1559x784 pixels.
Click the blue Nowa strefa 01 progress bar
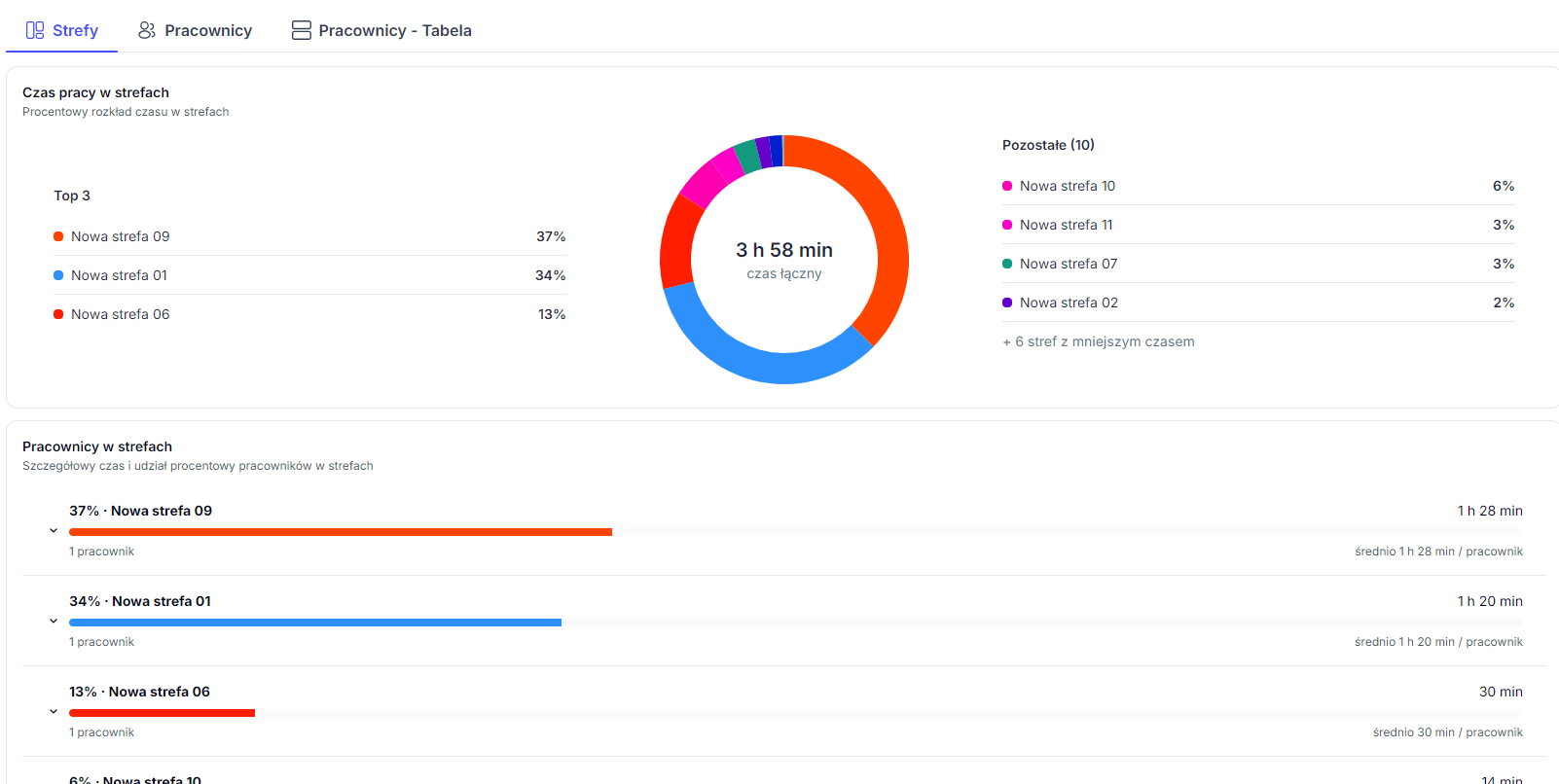click(x=315, y=623)
